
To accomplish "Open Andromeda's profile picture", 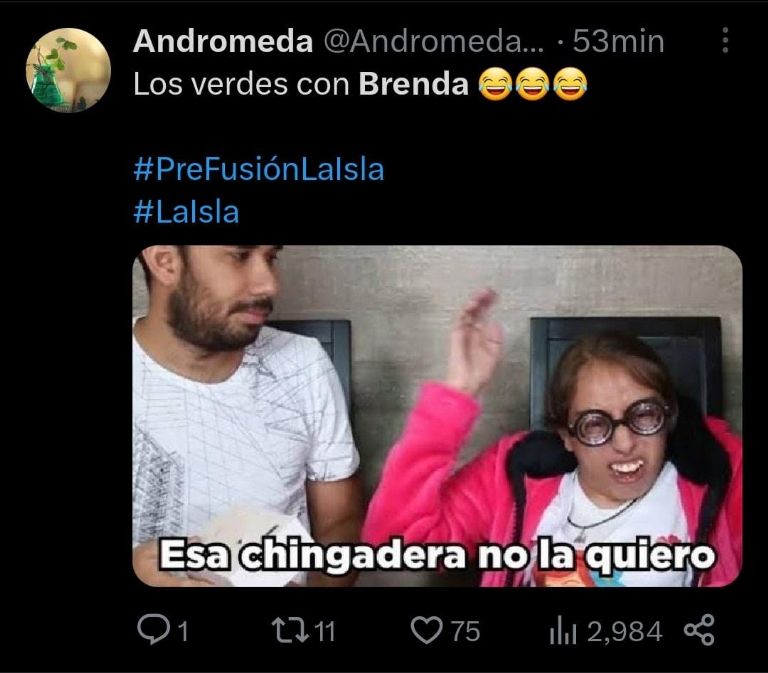I will tap(68, 70).
